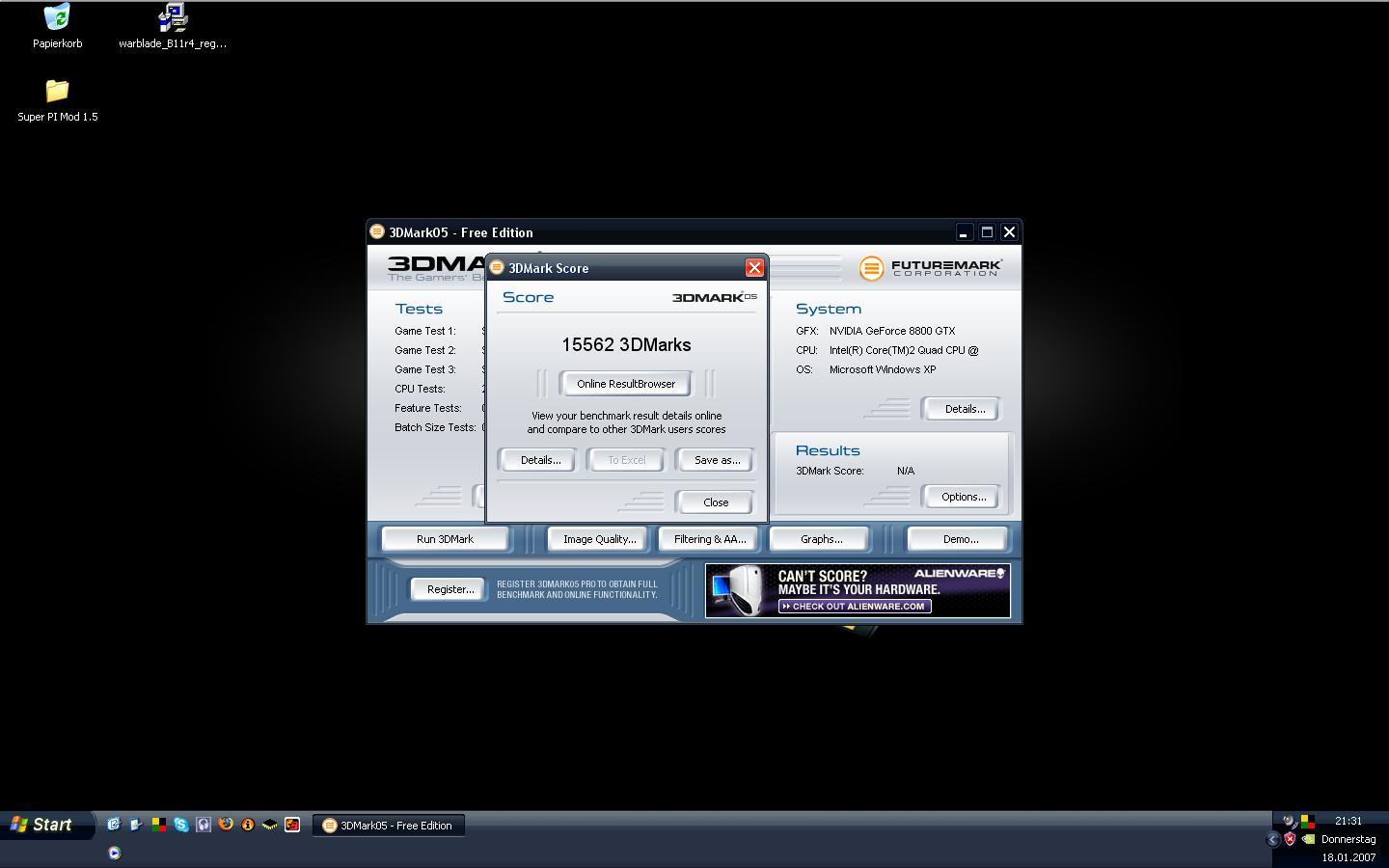Viewport: 1389px width, 868px height.
Task: Click CHECK OUT ALIENWARE.COM link
Action: pyautogui.click(x=855, y=607)
